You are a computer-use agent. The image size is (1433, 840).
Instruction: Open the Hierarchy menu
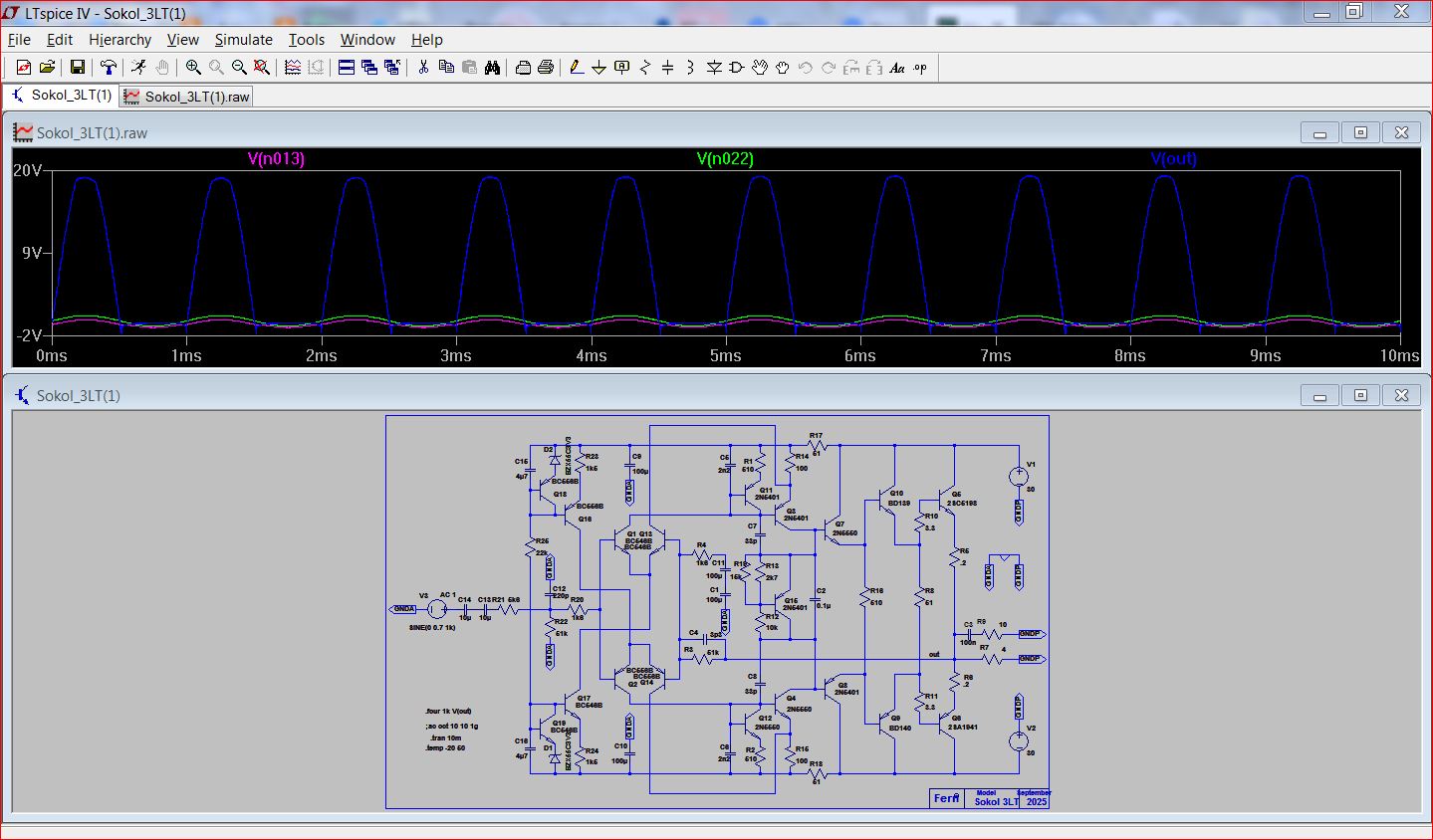point(119,40)
